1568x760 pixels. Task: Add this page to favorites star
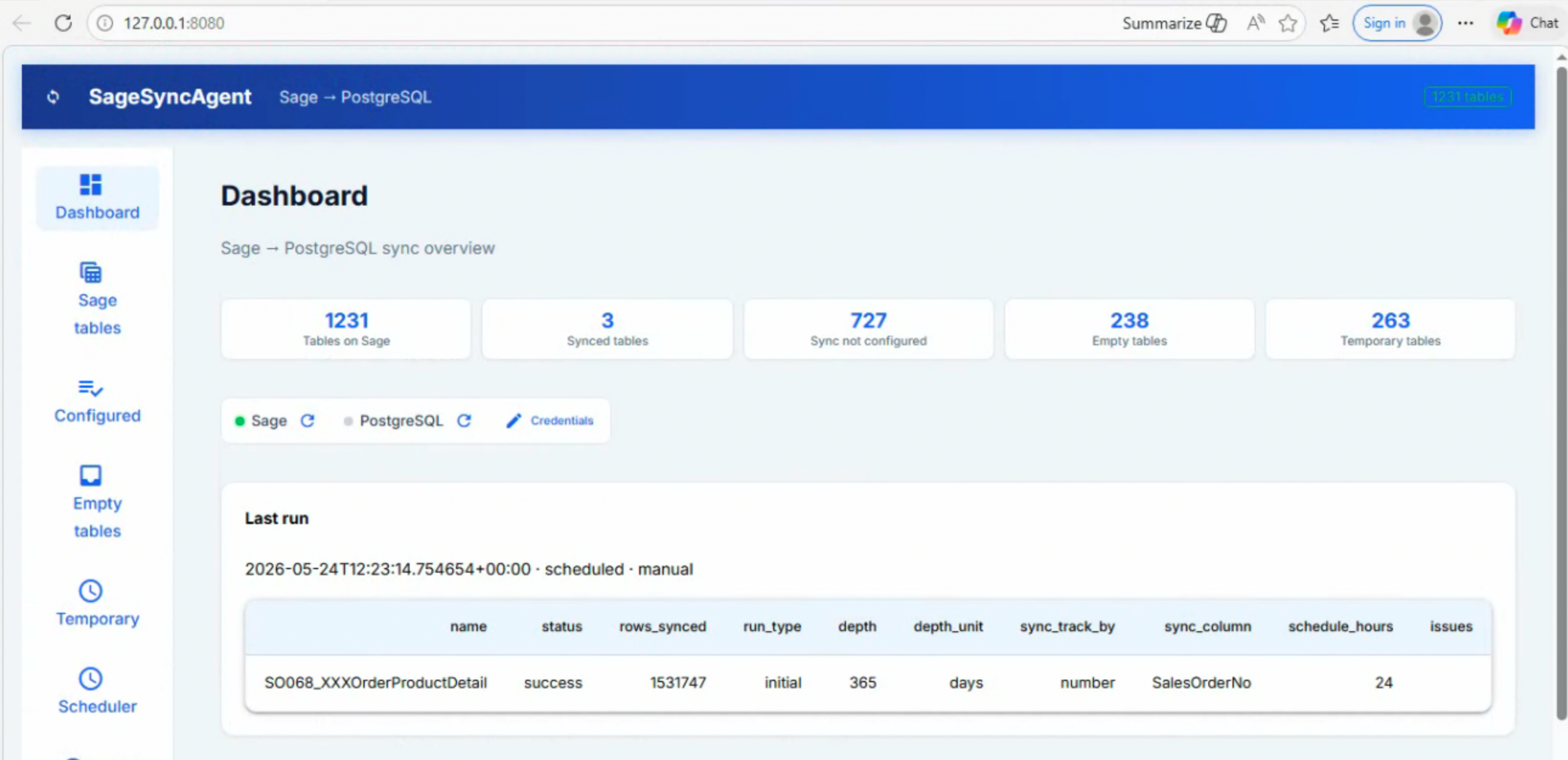coord(1287,23)
